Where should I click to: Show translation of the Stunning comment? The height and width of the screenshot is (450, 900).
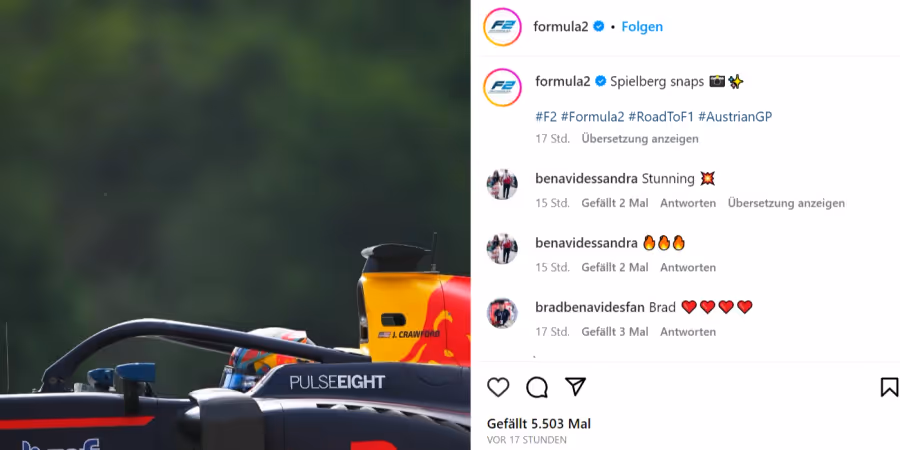786,203
